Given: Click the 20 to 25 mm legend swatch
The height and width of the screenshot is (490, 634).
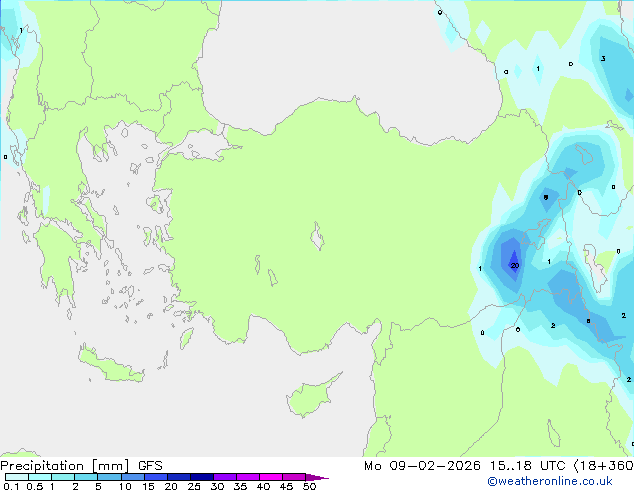Looking at the screenshot, I should click(x=179, y=477).
